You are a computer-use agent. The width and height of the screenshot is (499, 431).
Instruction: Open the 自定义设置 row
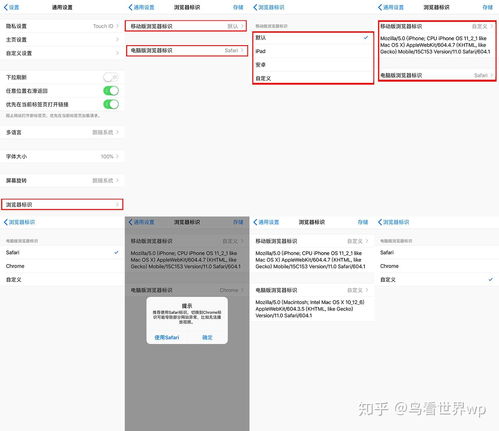(62, 53)
